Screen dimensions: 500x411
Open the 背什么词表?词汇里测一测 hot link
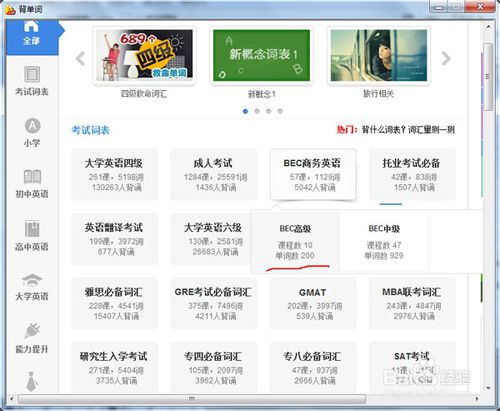click(408, 130)
